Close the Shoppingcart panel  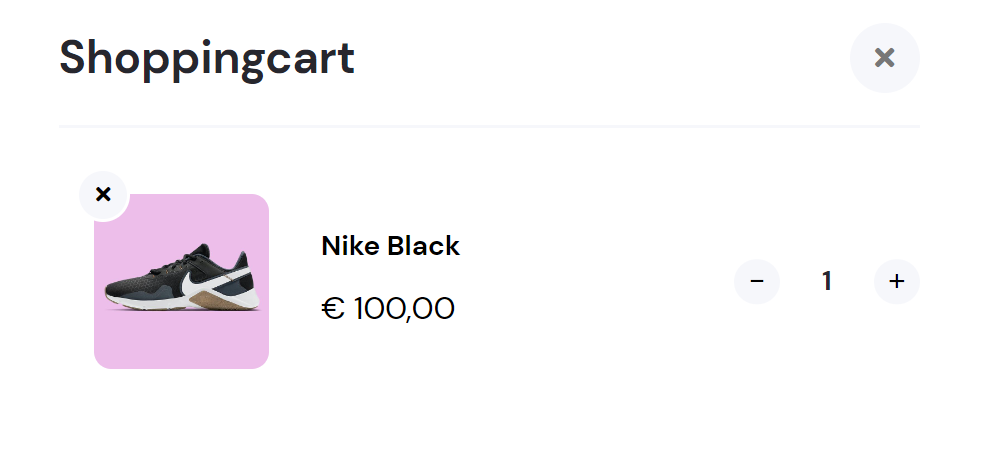click(884, 58)
